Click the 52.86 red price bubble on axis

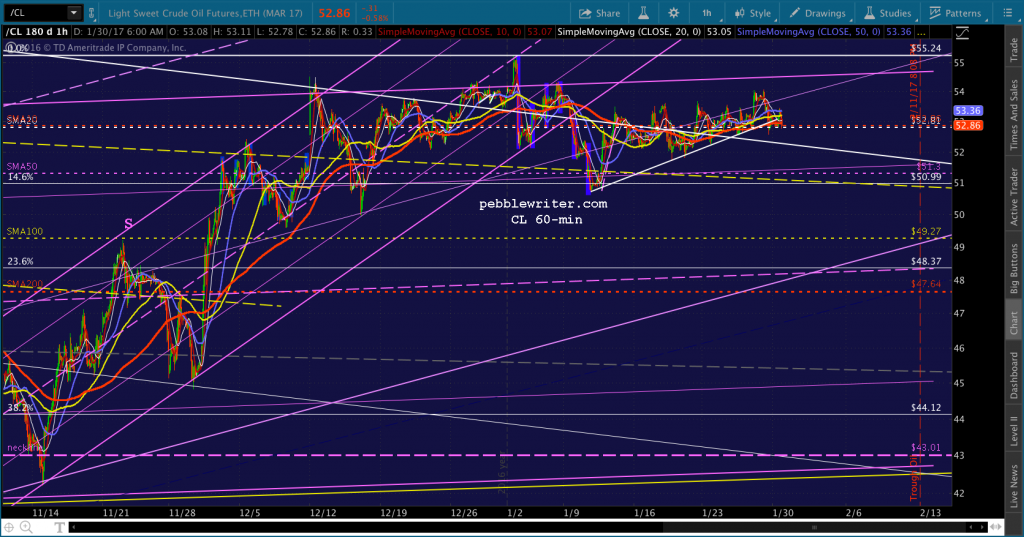pyautogui.click(x=968, y=125)
